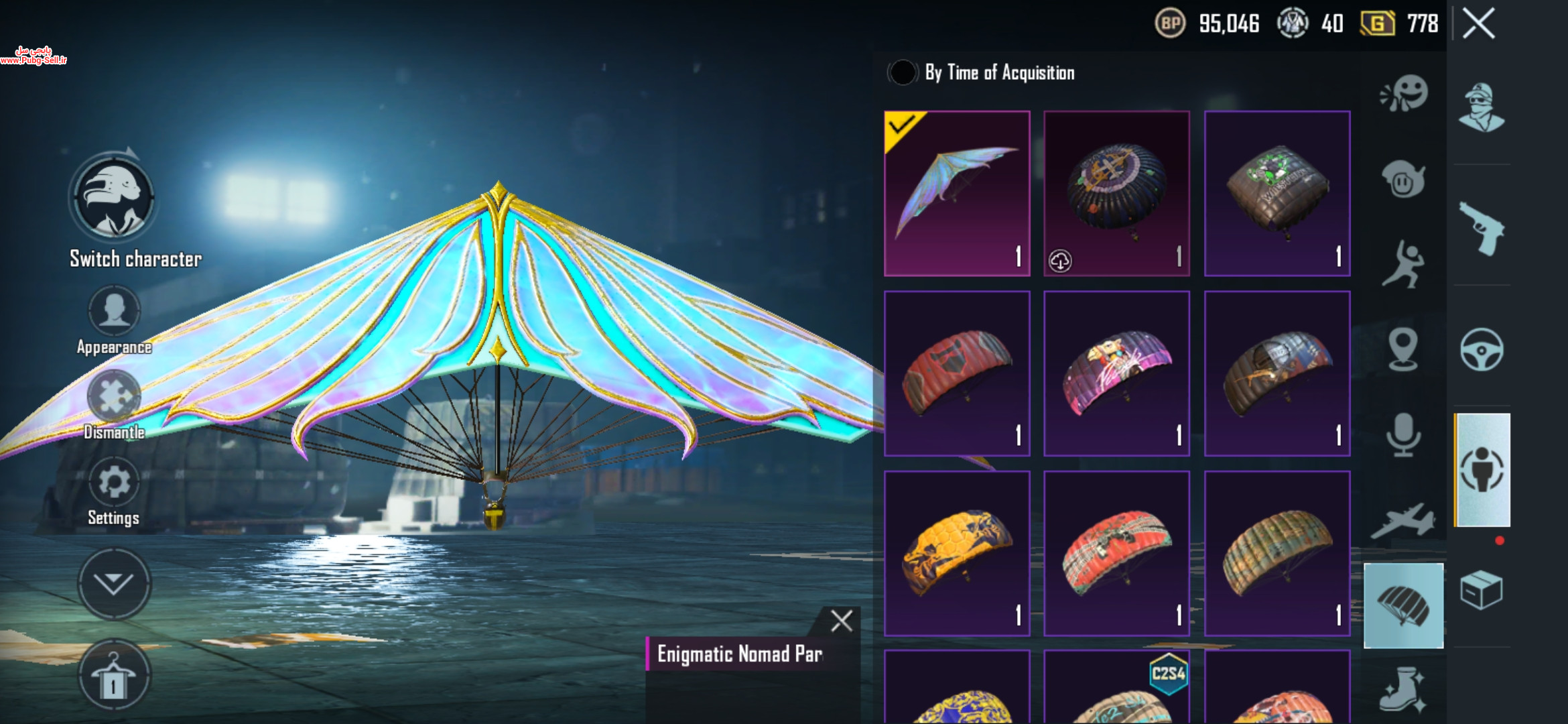
Task: Select the steering wheel vehicle category
Action: pyautogui.click(x=1482, y=349)
